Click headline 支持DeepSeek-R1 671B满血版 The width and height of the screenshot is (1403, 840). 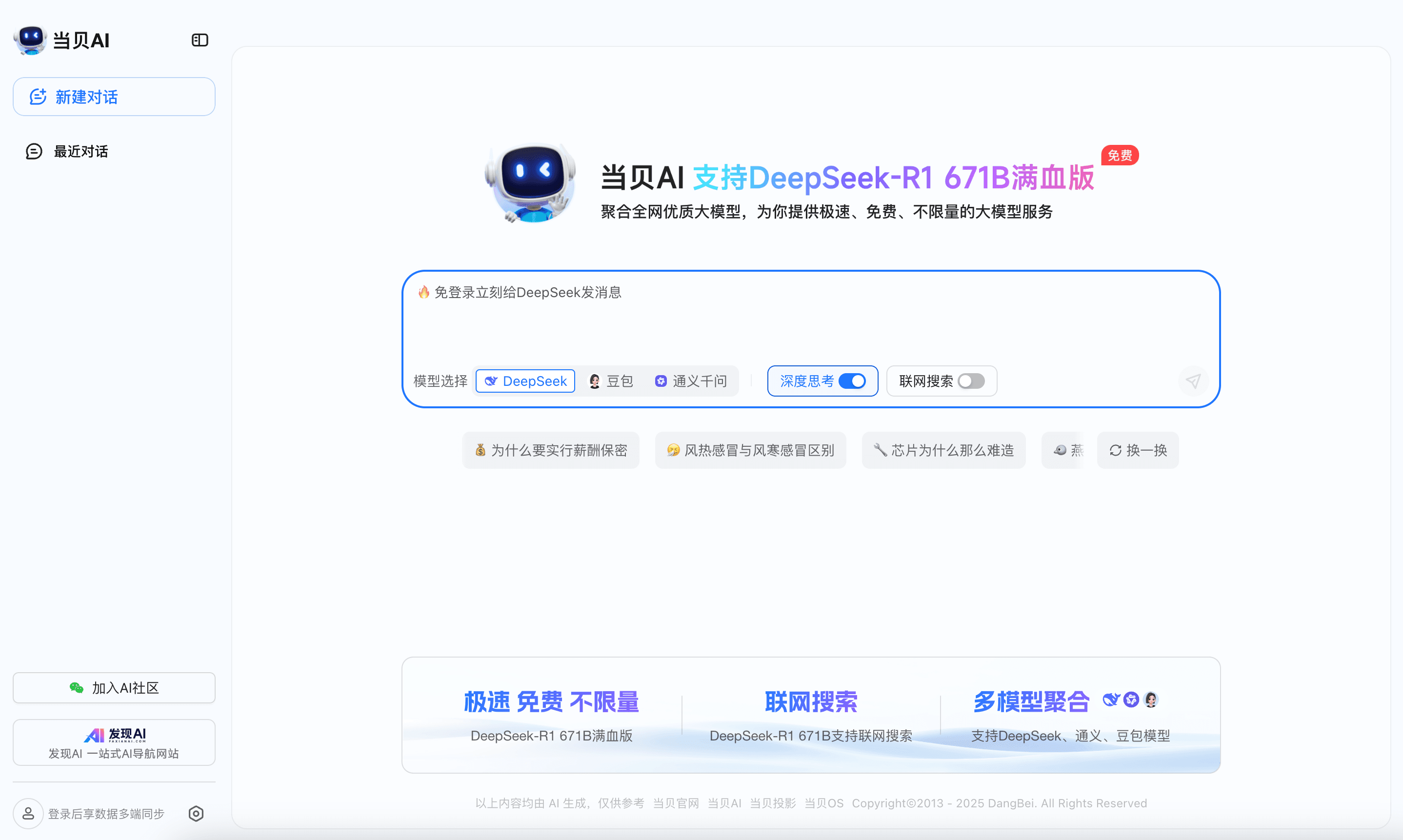coord(893,178)
